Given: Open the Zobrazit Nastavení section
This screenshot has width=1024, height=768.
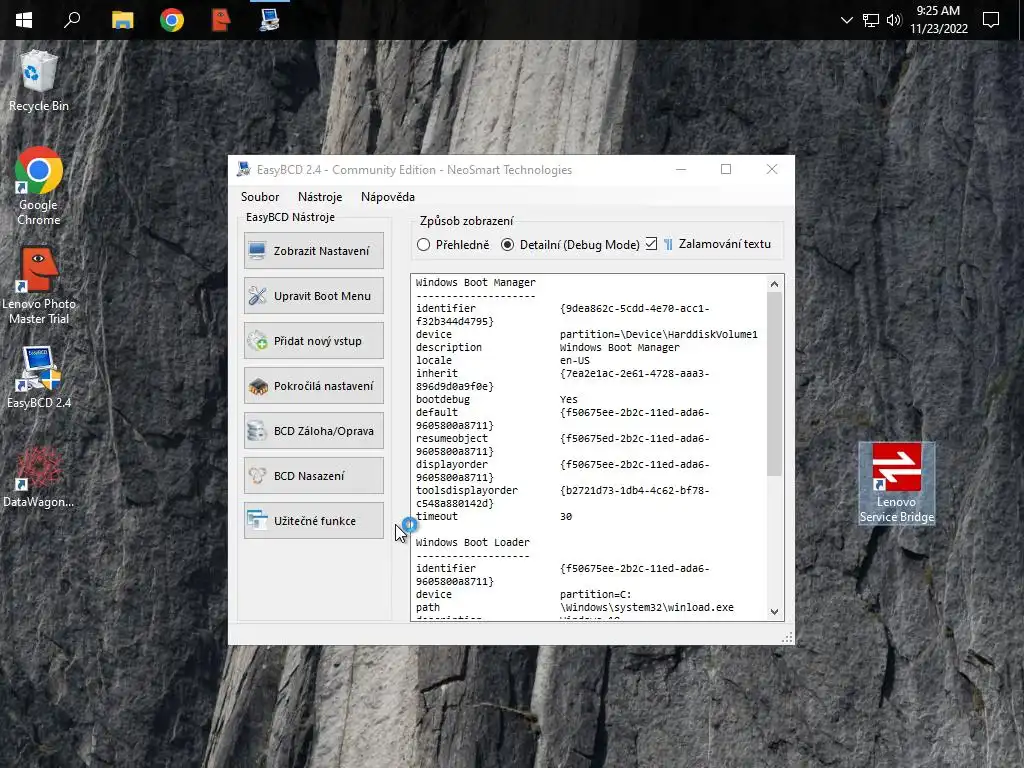Looking at the screenshot, I should tap(313, 251).
